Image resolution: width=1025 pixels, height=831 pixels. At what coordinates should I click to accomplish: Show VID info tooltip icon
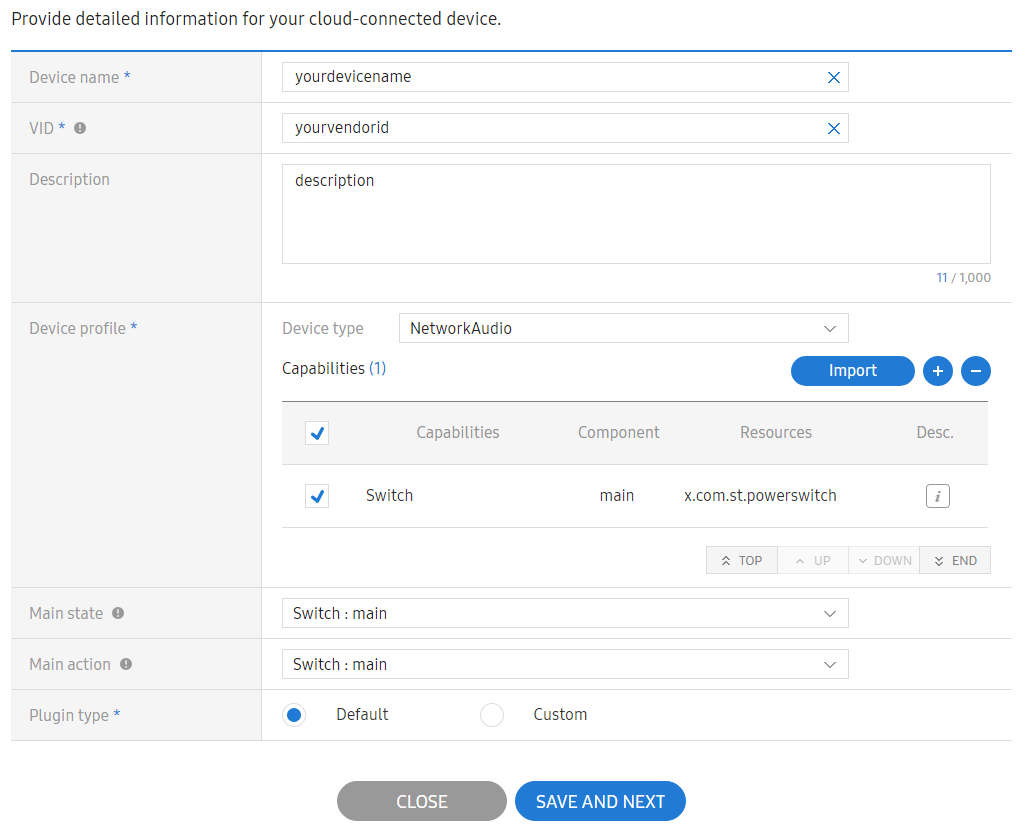[80, 128]
